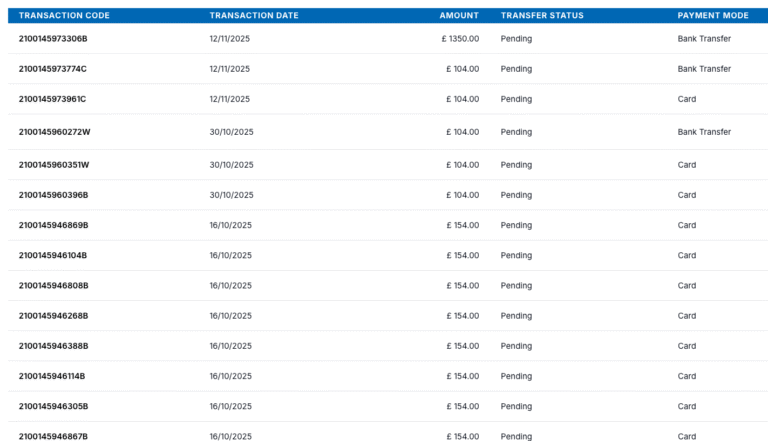Screen dimensions: 768x441
Task: Click the Transaction Date column header
Action: coord(254,16)
